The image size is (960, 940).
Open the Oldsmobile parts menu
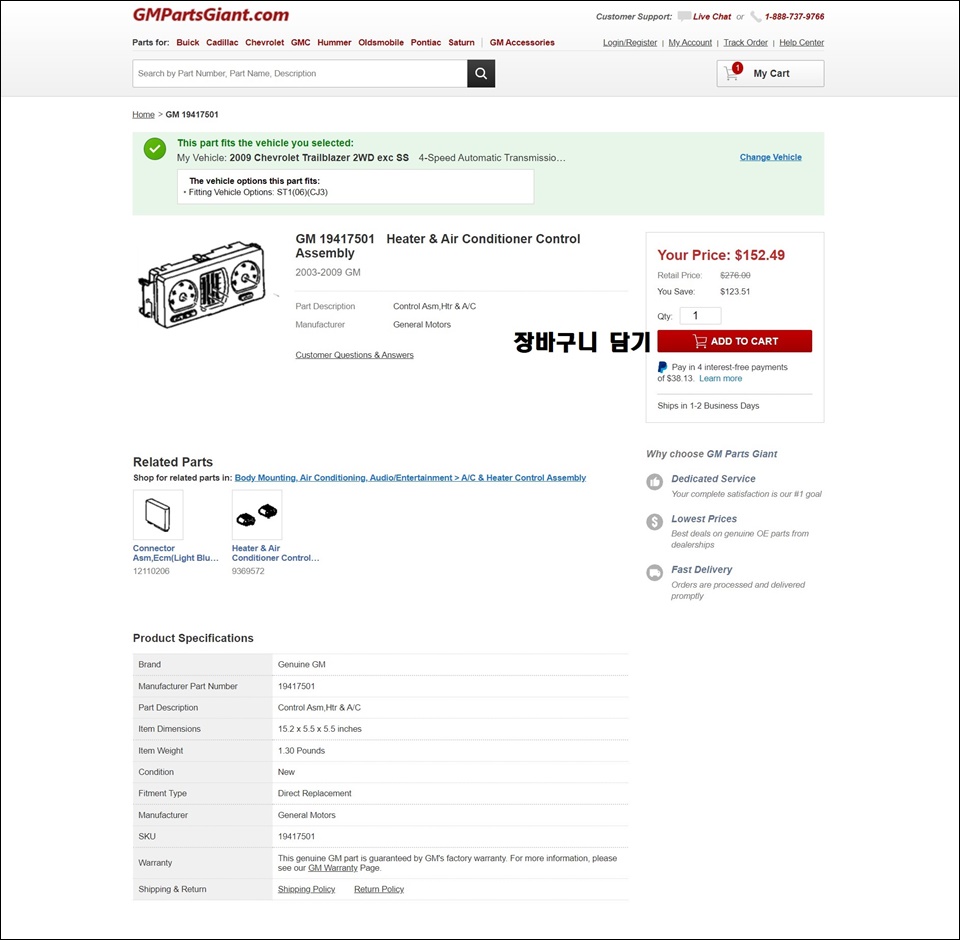[x=381, y=43]
